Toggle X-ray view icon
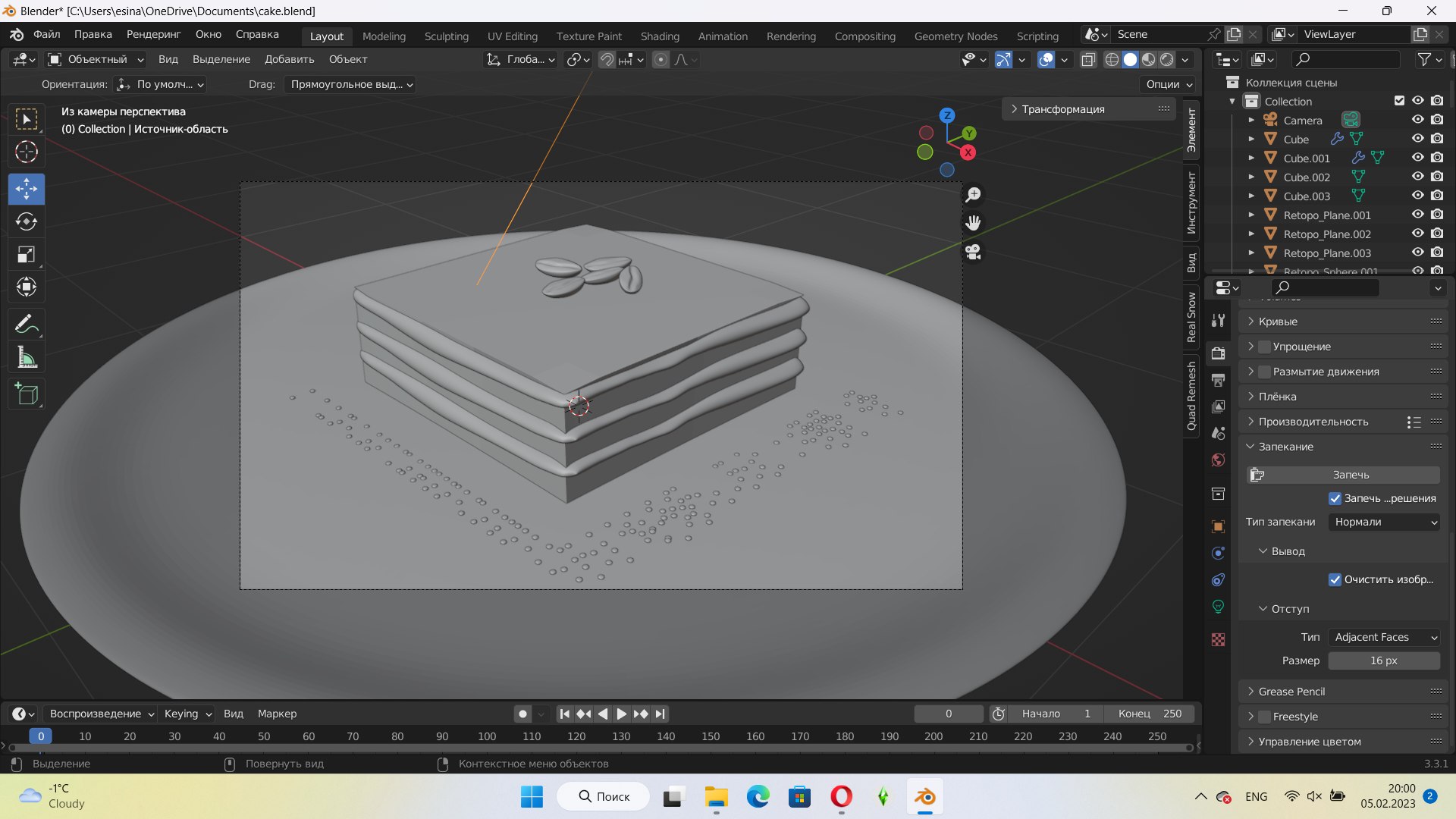Image resolution: width=1456 pixels, height=819 pixels. pos(1088,59)
